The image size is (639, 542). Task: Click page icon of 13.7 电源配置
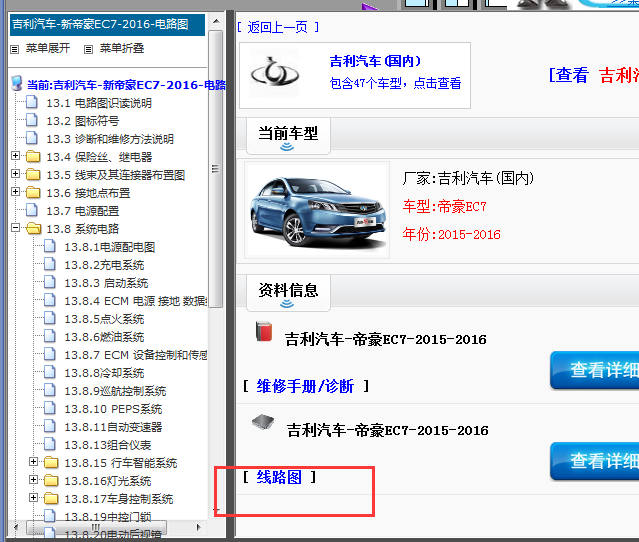[x=32, y=210]
